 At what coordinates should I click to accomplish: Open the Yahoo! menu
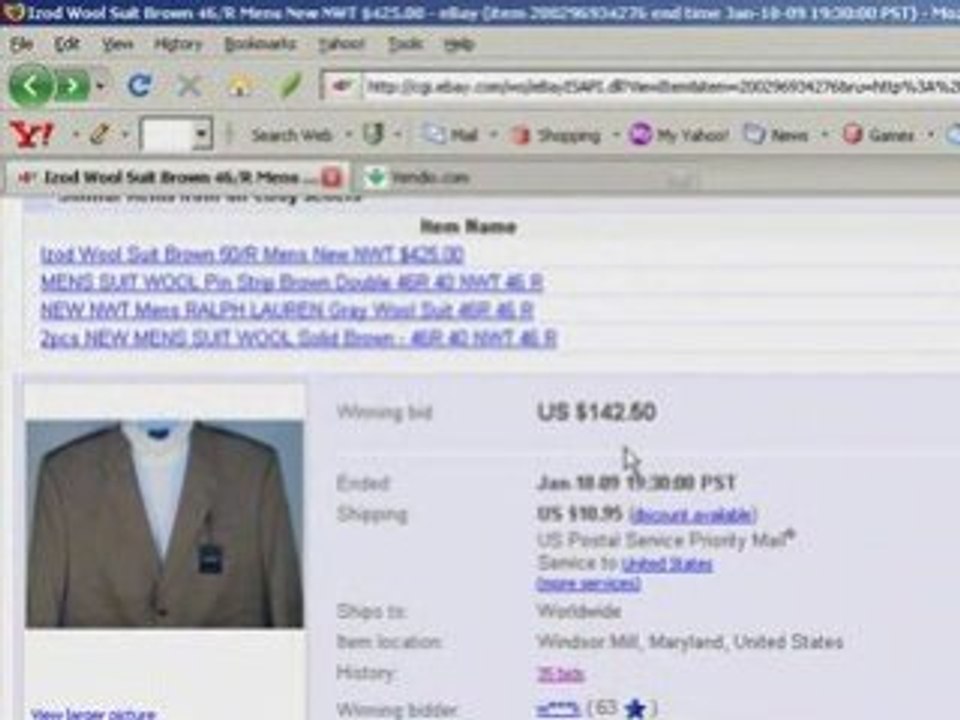[x=341, y=44]
